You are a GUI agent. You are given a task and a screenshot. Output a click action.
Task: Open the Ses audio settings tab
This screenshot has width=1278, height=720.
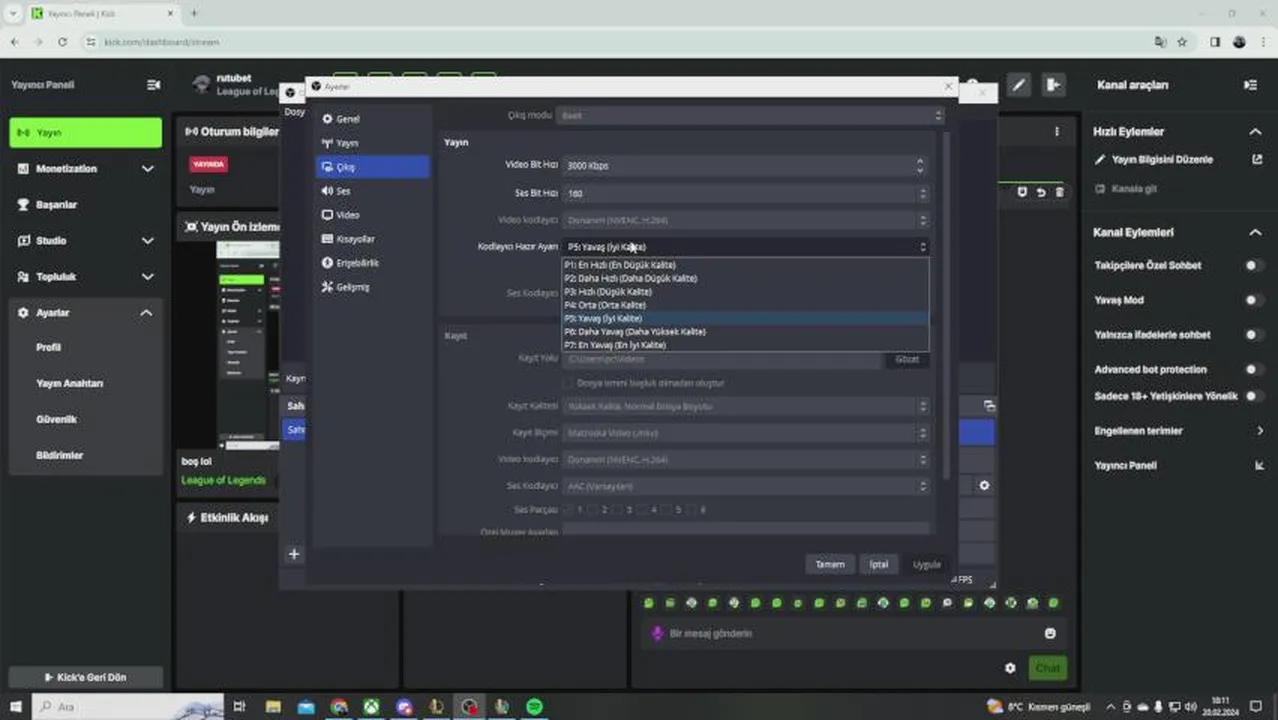pyautogui.click(x=343, y=191)
